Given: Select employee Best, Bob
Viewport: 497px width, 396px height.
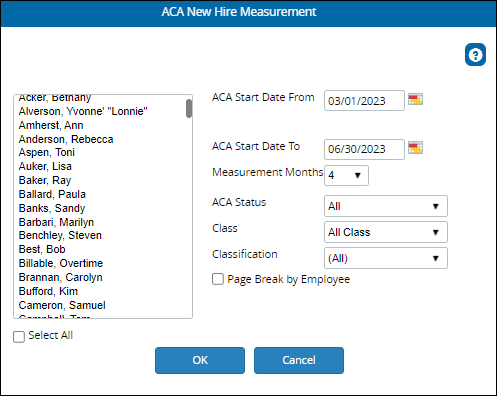Looking at the screenshot, I should (x=42, y=249).
